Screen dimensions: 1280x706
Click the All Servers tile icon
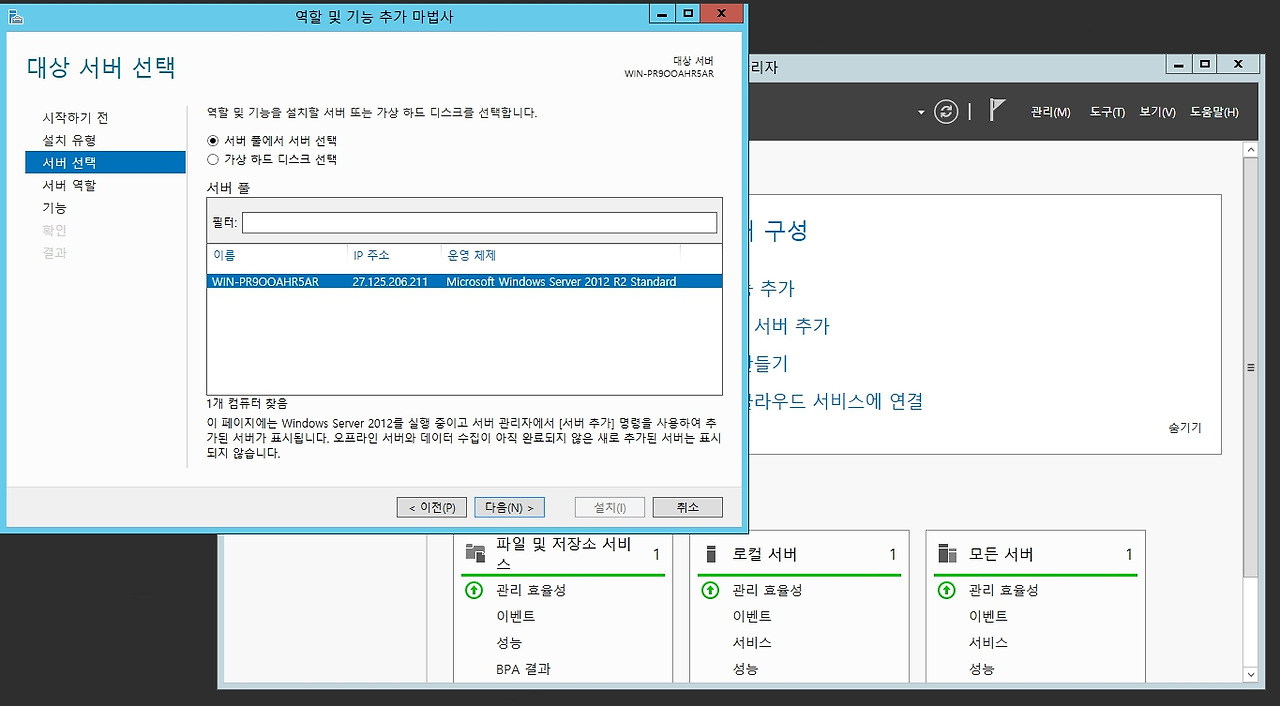(x=947, y=554)
